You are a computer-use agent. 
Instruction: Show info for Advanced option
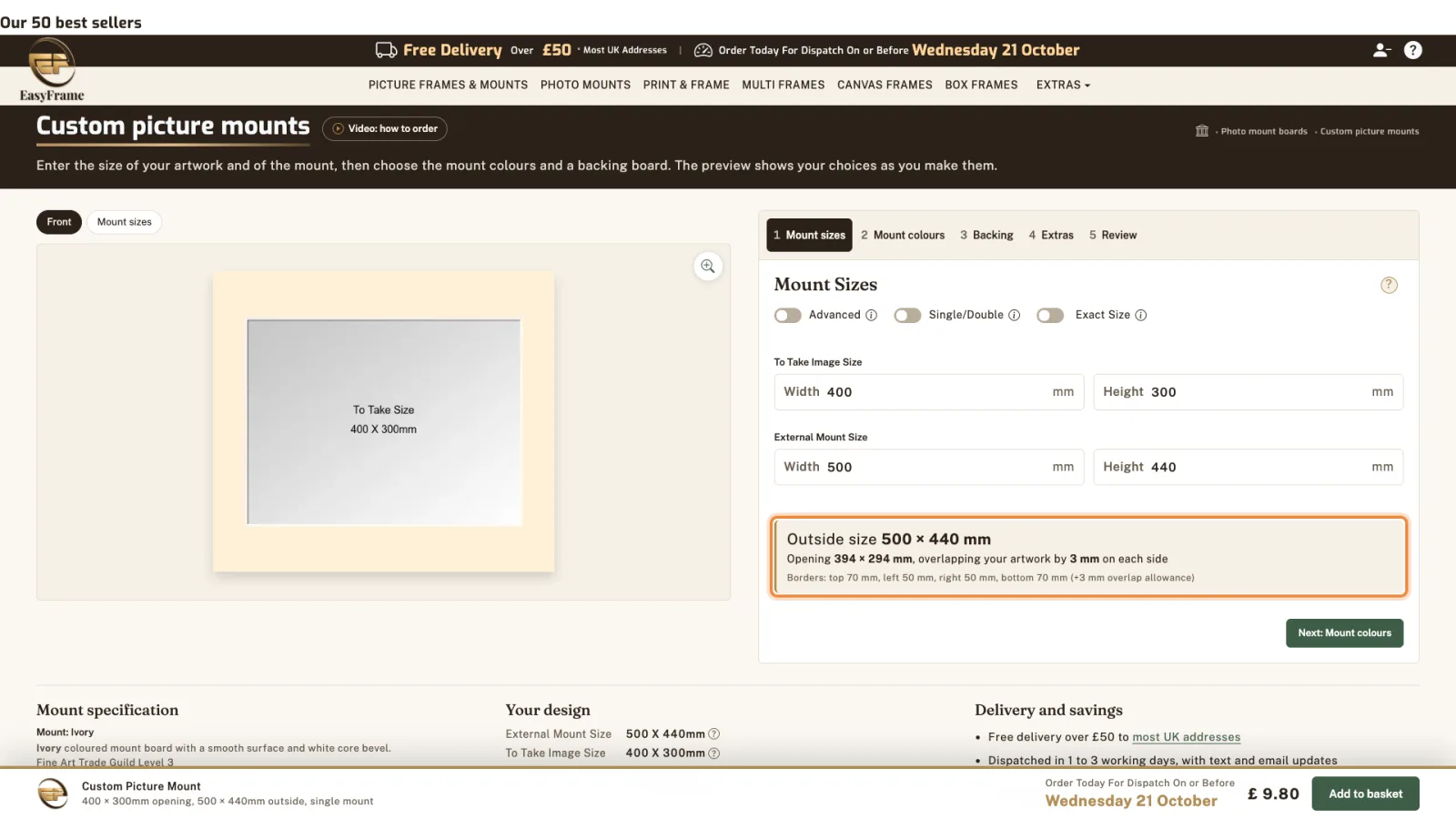(x=871, y=315)
